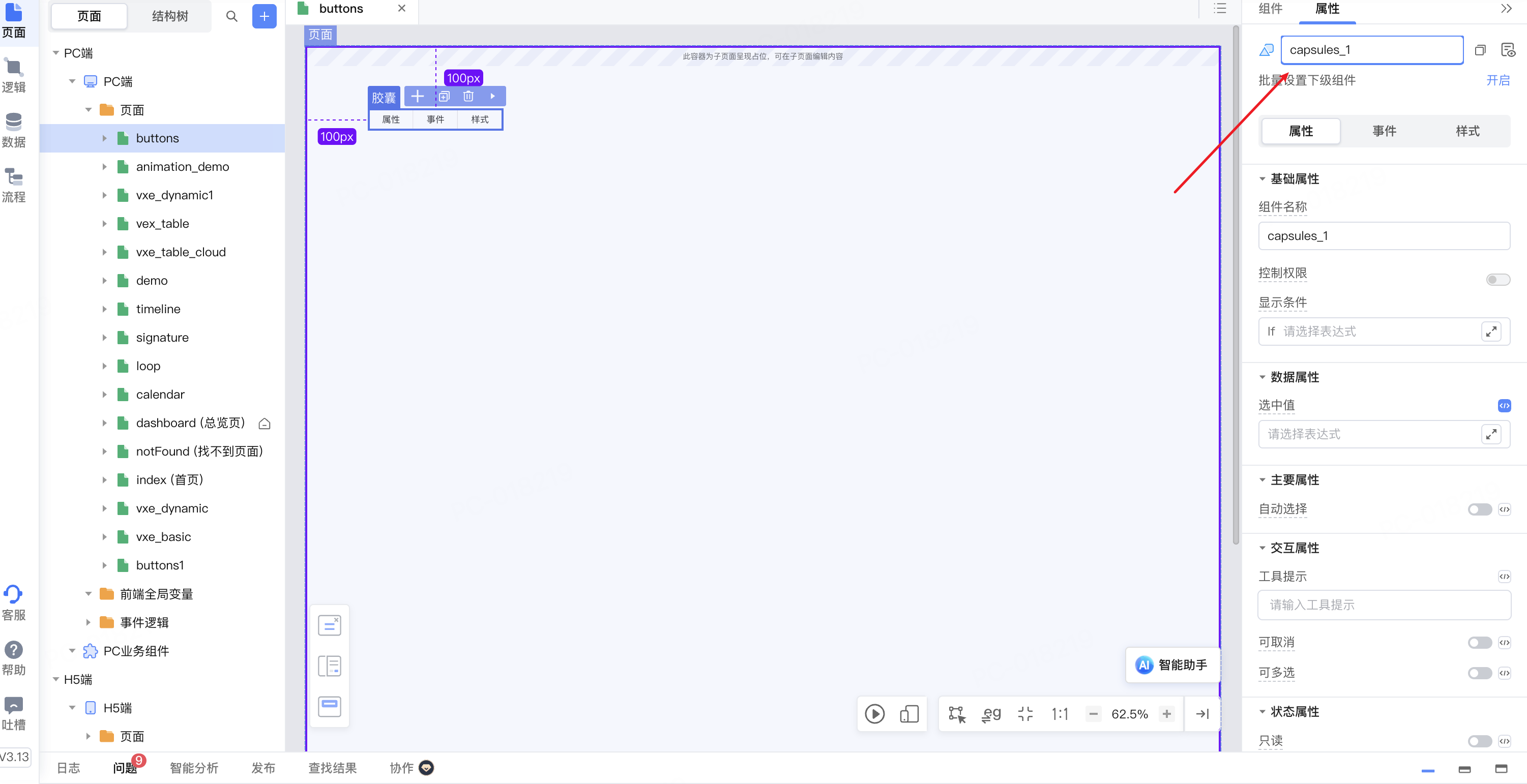The height and width of the screenshot is (784, 1527).
Task: Collapse right panel with double chevron
Action: (x=1506, y=8)
